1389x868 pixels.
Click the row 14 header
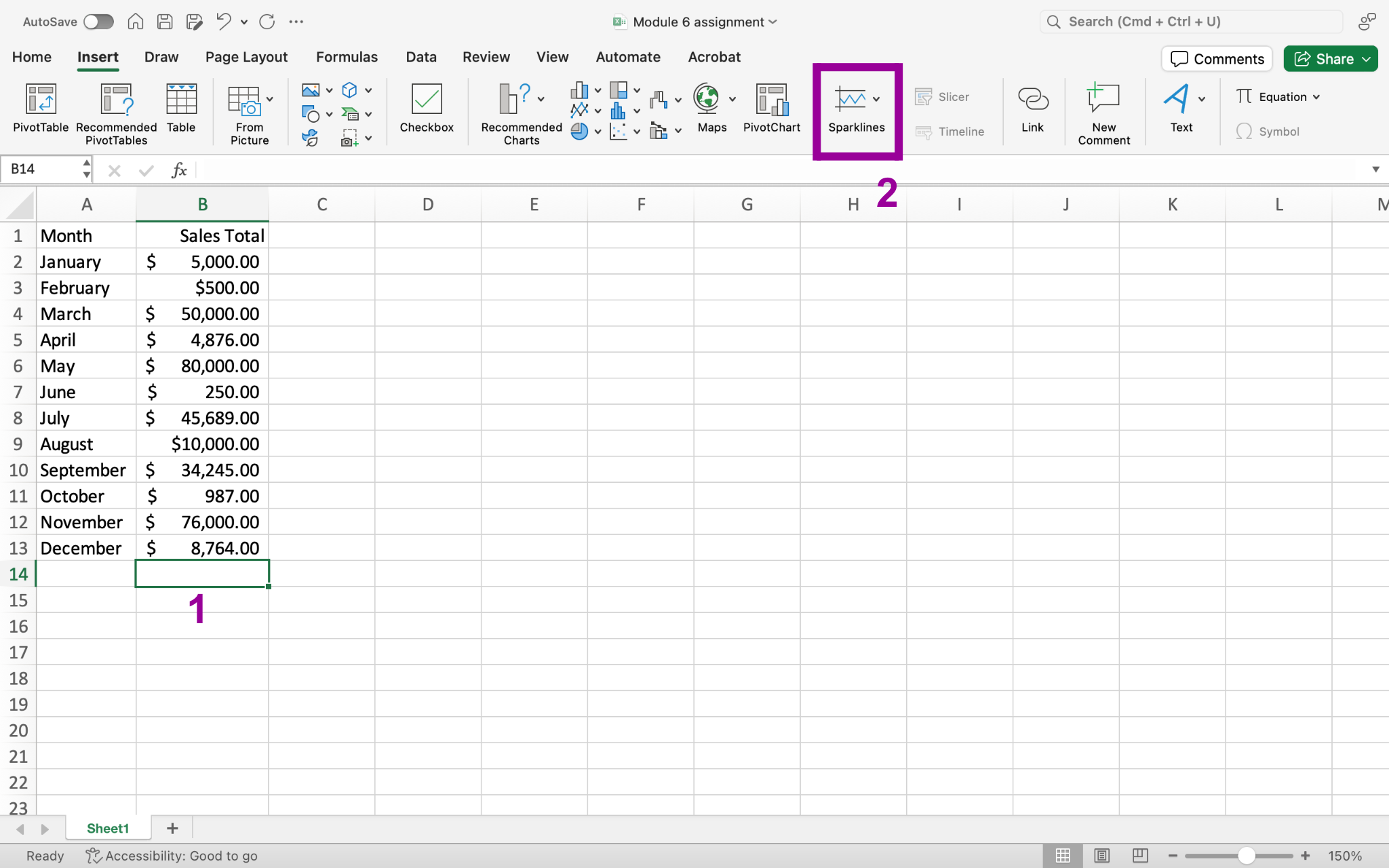18,574
